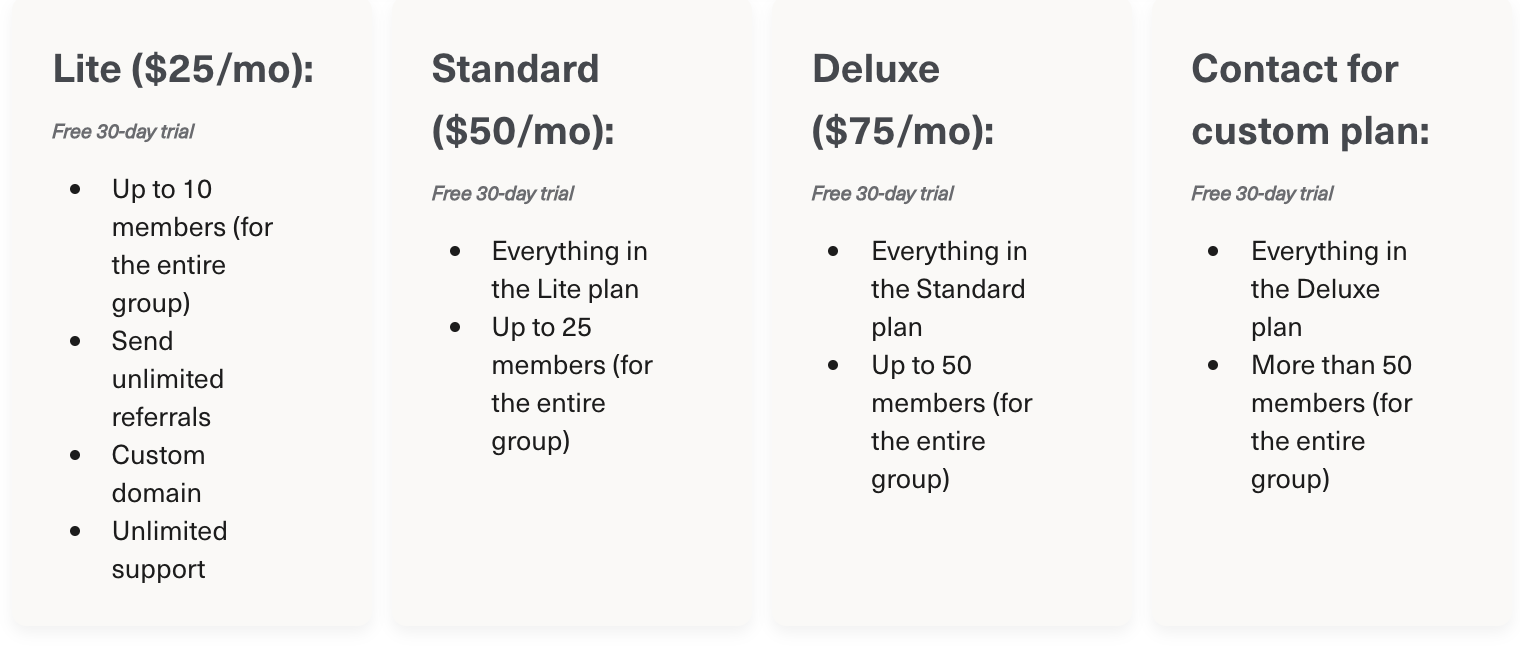This screenshot has width=1520, height=646.
Task: Click Free 30-day trial under Standard plan
Action: click(503, 194)
